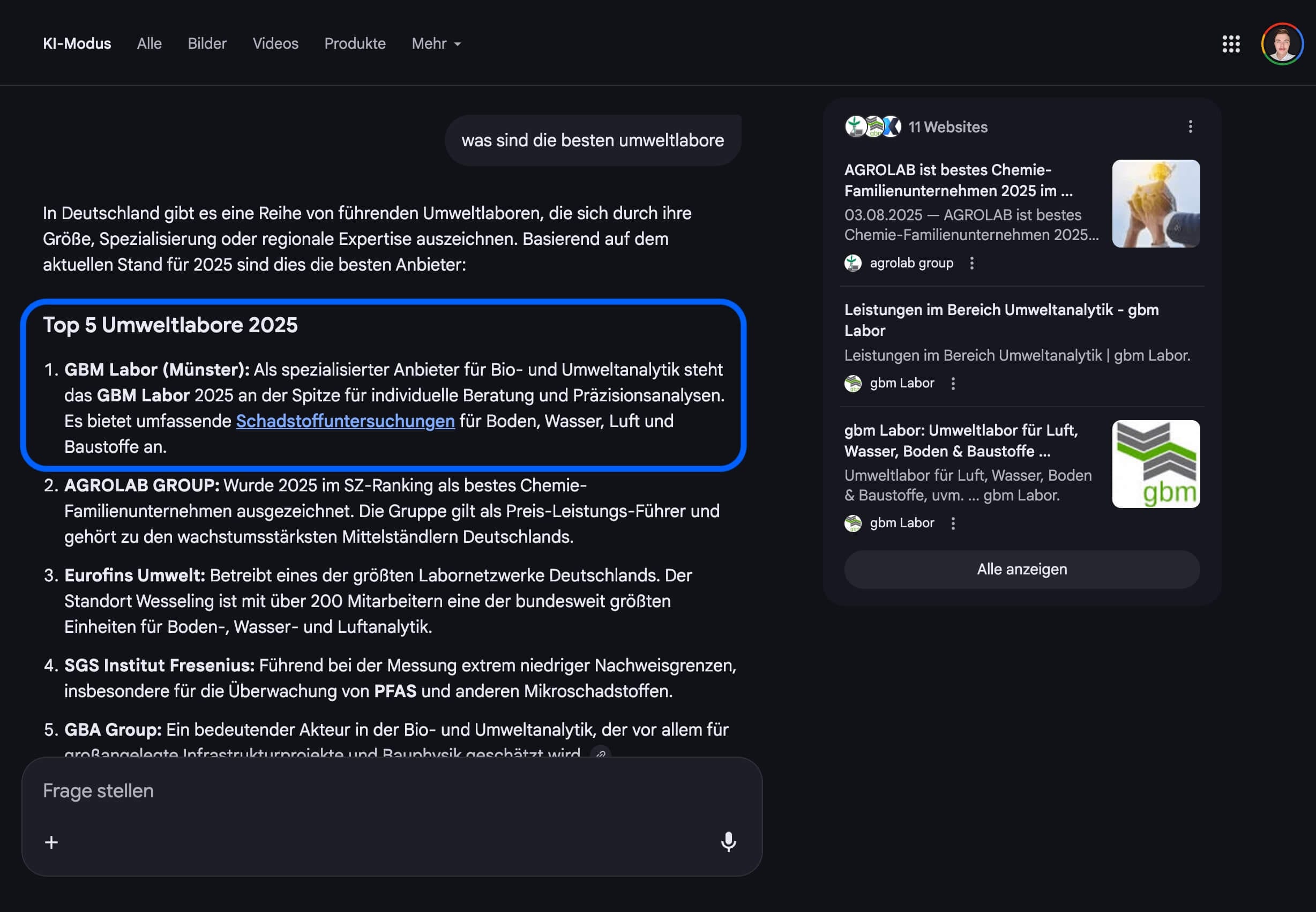Viewport: 1316px width, 912px height.
Task: Click the Alle anzeigen button
Action: click(x=1021, y=569)
